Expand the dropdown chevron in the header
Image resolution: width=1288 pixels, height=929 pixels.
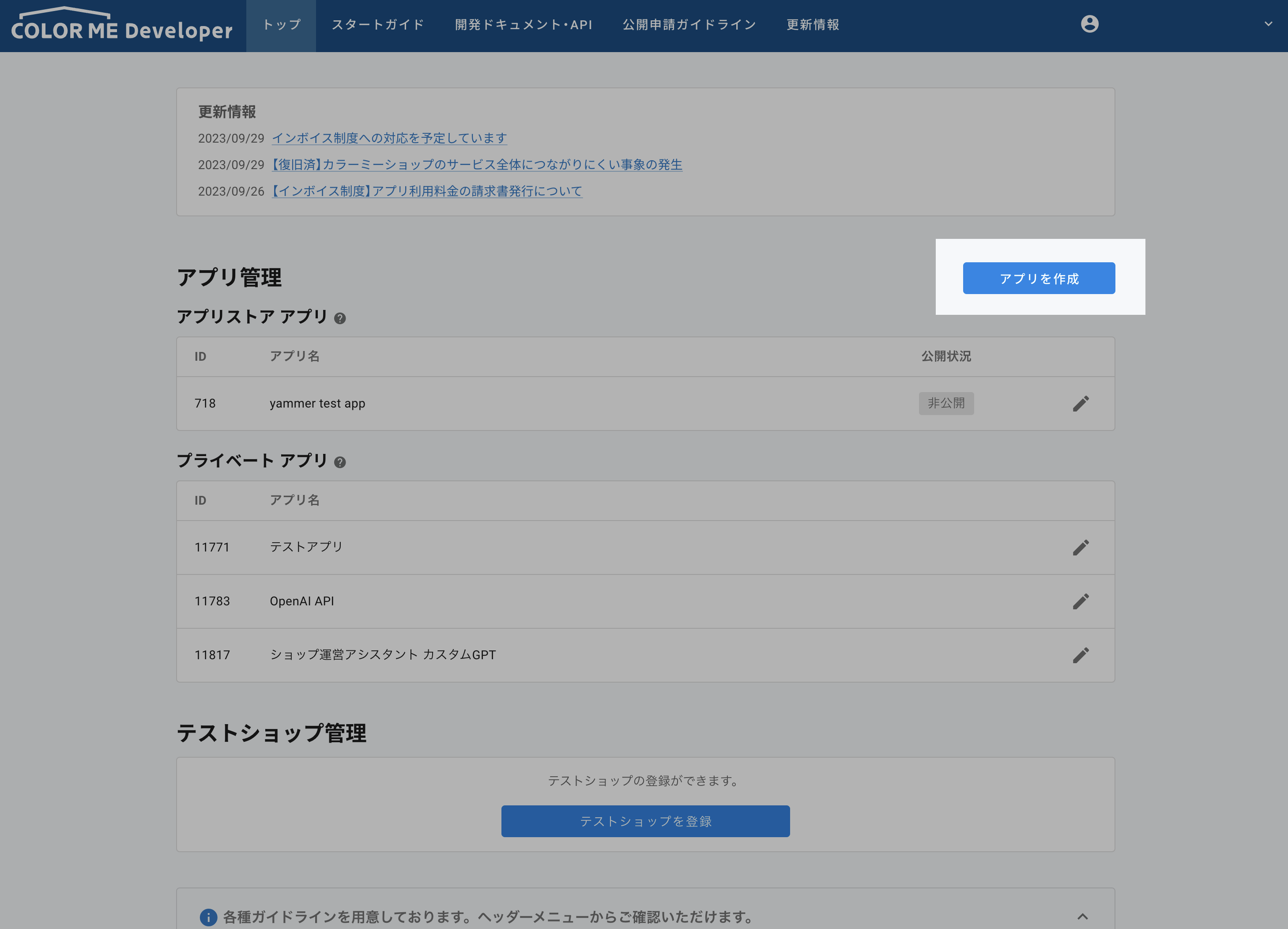click(1268, 24)
